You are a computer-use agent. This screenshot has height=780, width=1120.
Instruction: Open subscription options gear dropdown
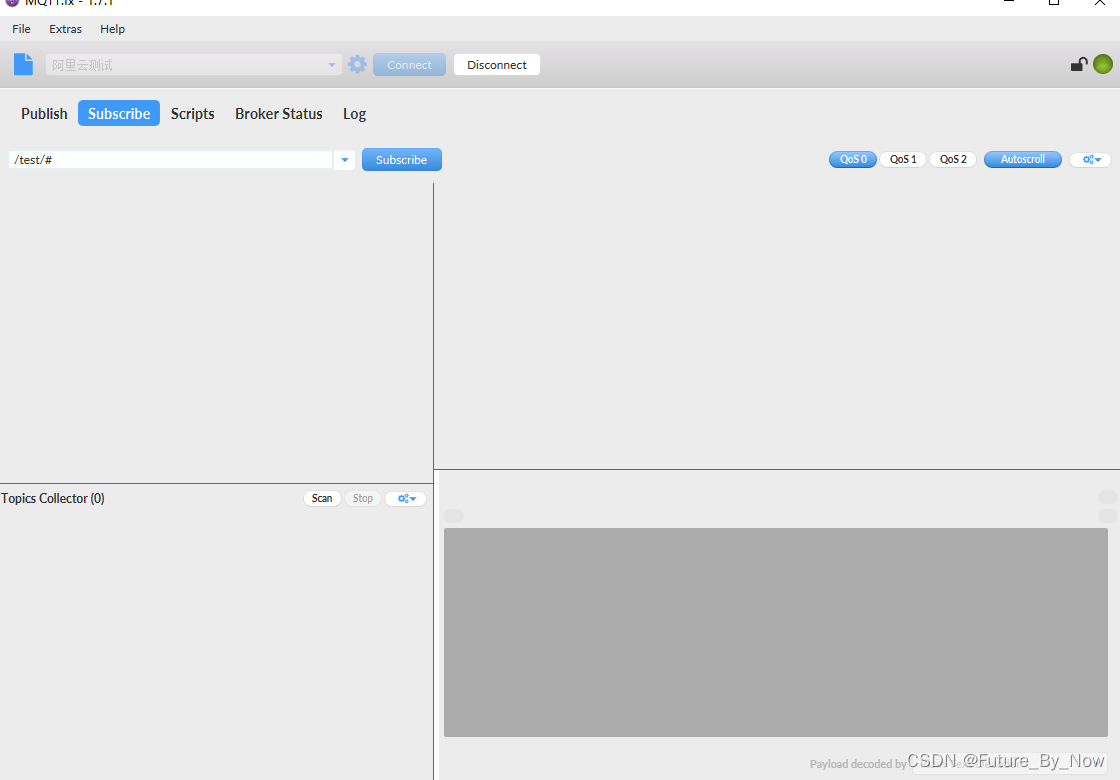point(1091,159)
